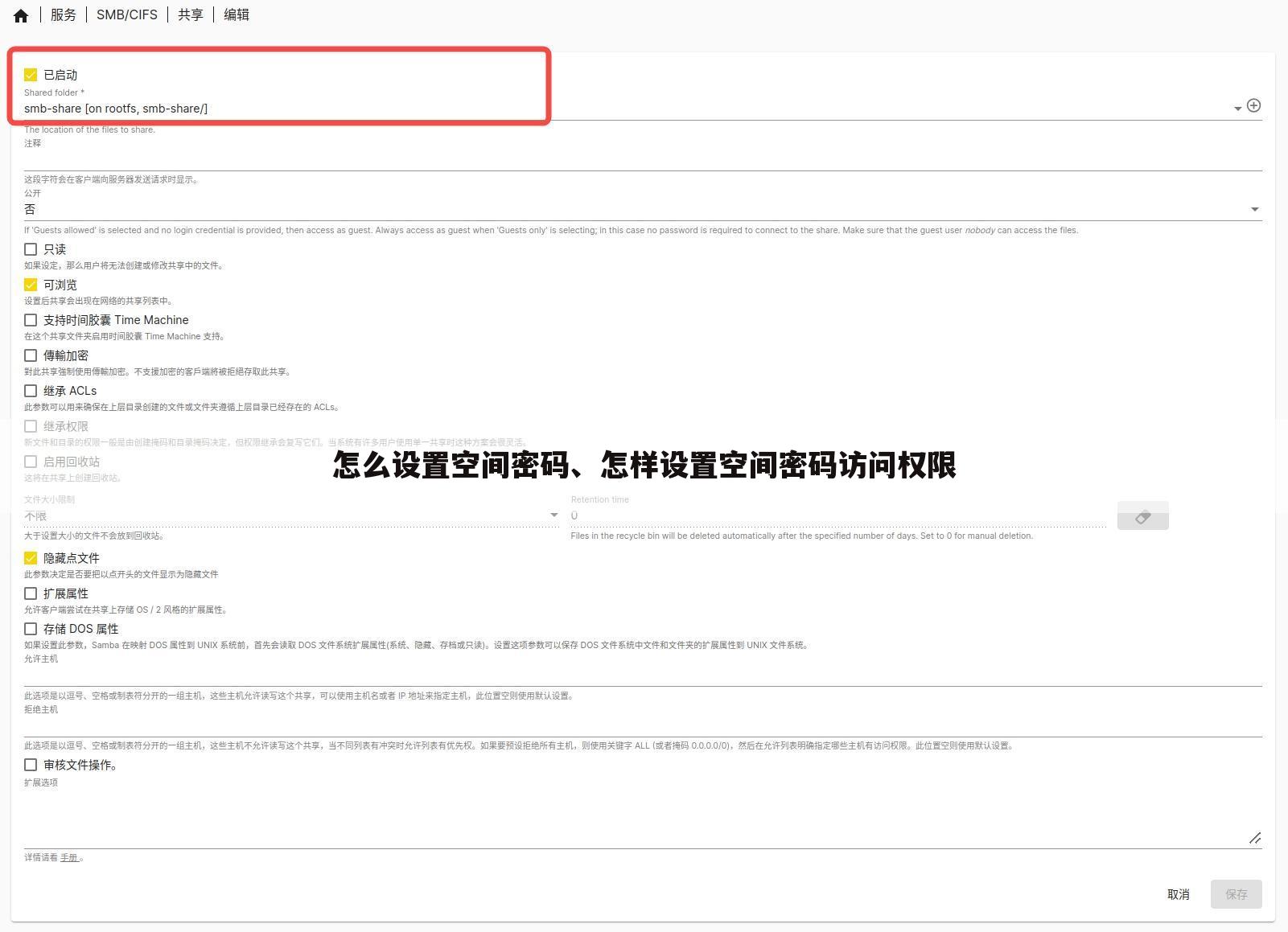Open the 手册 manual link
This screenshot has width=1288, height=932.
coord(69,857)
